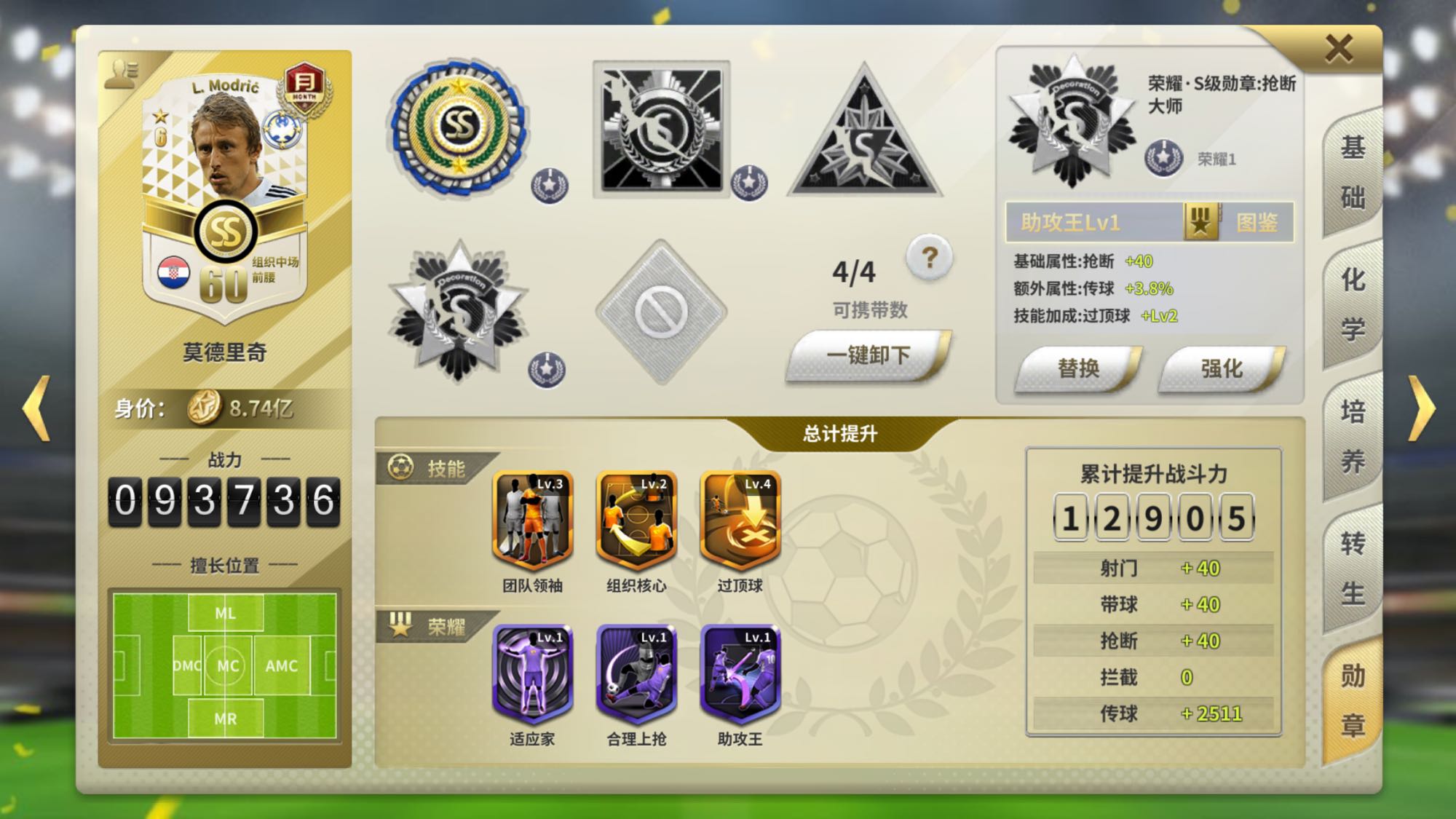Switch to the 基础 tab
The height and width of the screenshot is (819, 1456).
click(x=1353, y=173)
